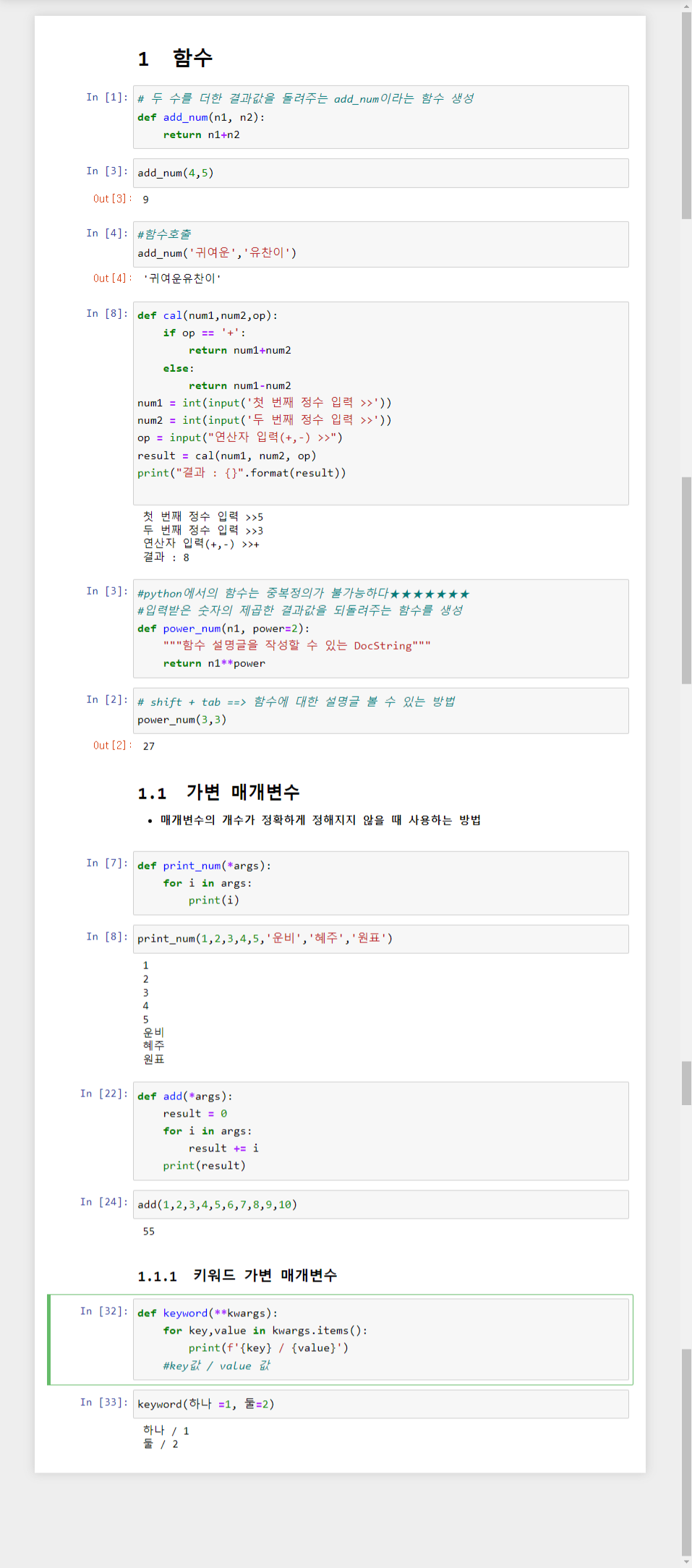Screen dimensions: 692x1568
Task: Click the cell calling add(1,2,...,10)
Action: [x=380, y=1205]
